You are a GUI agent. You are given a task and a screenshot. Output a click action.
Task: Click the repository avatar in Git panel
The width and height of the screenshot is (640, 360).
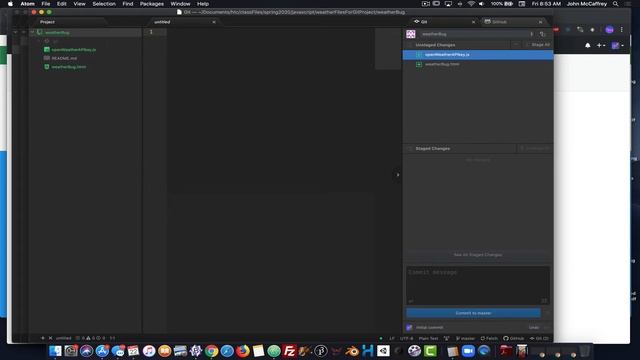coord(411,34)
